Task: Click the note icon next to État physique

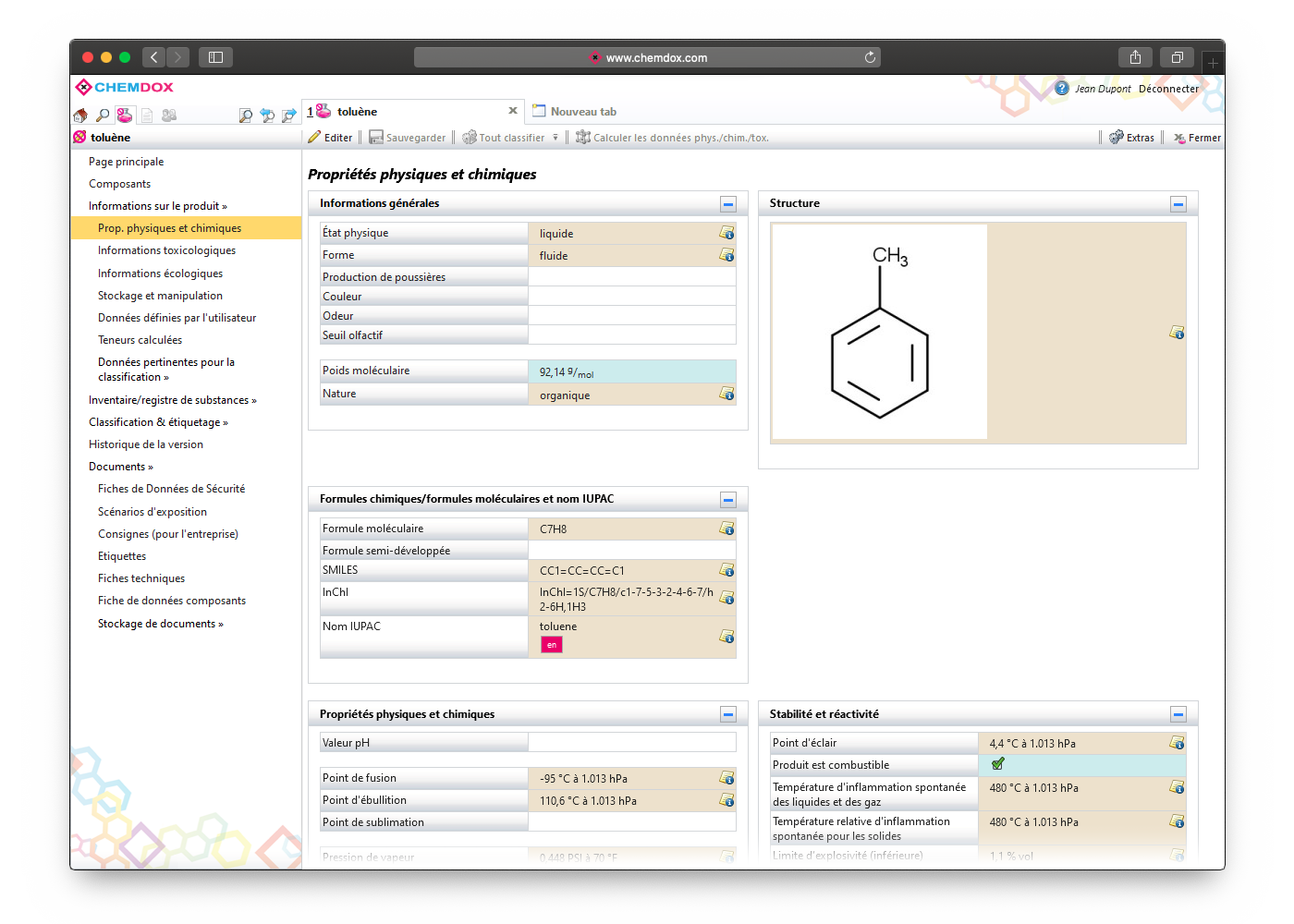Action: click(726, 233)
